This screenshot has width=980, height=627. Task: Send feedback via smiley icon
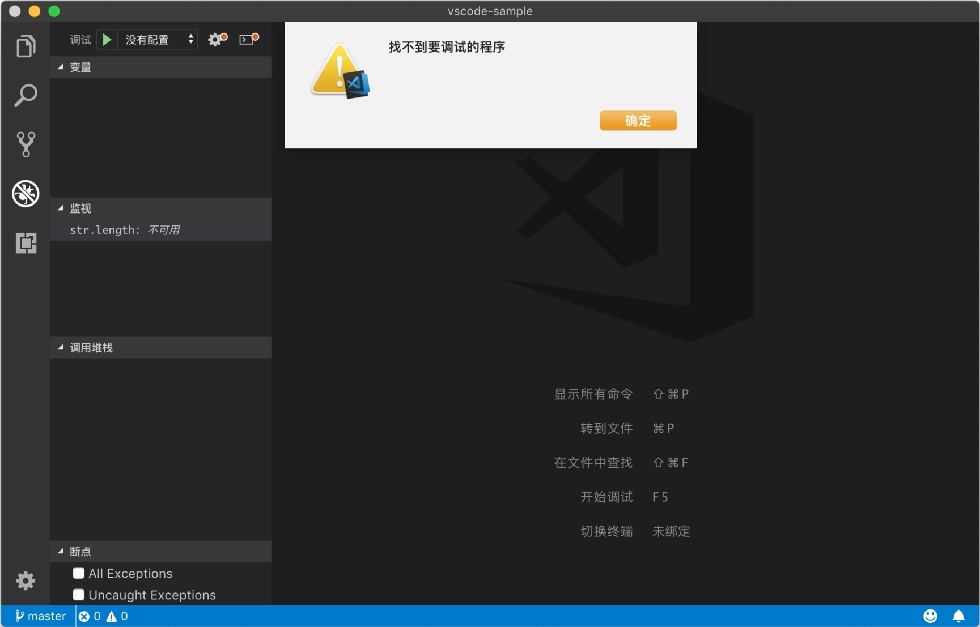coord(930,616)
